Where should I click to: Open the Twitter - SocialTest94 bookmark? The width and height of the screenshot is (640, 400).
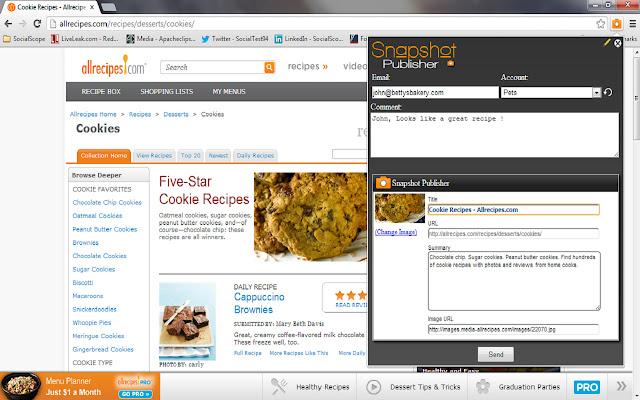(x=235, y=39)
